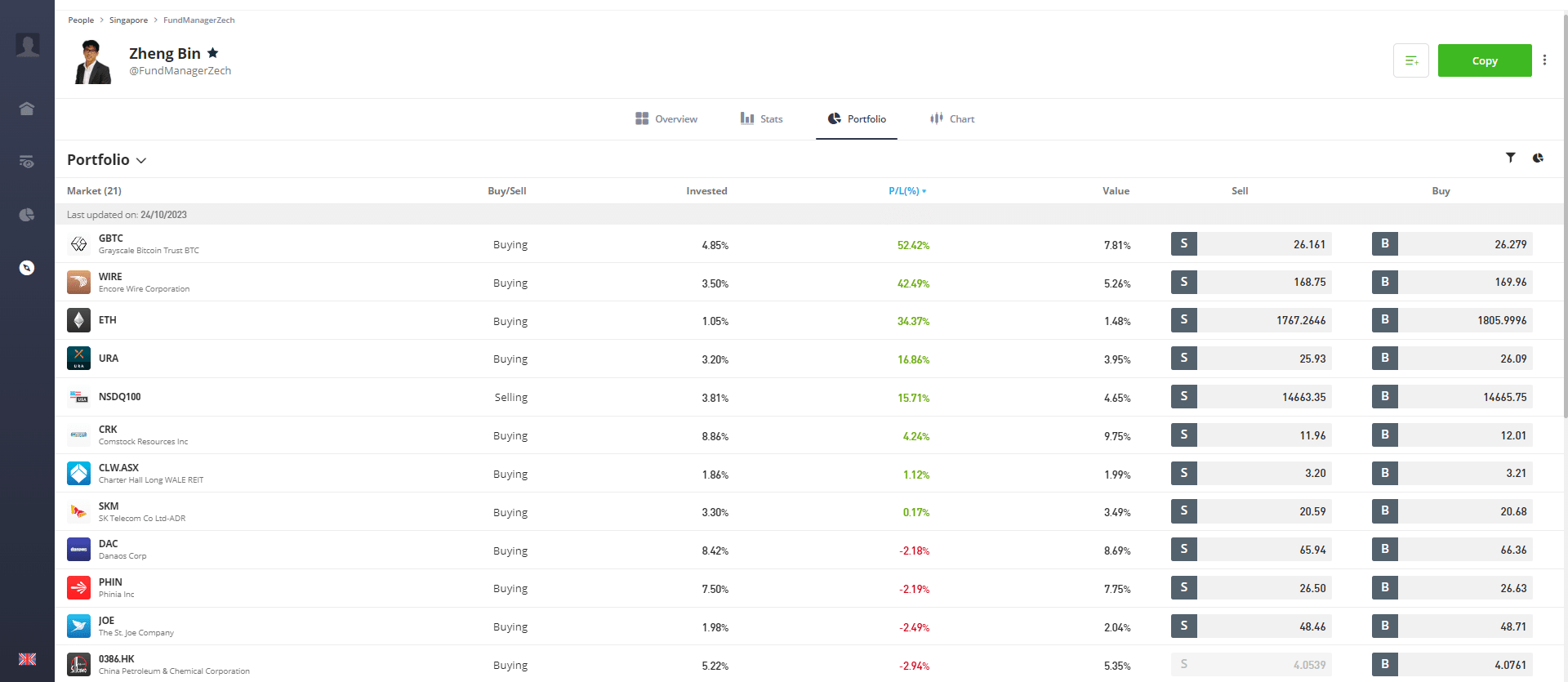Click the green Copy button
This screenshot has width=1568, height=682.
tap(1485, 60)
